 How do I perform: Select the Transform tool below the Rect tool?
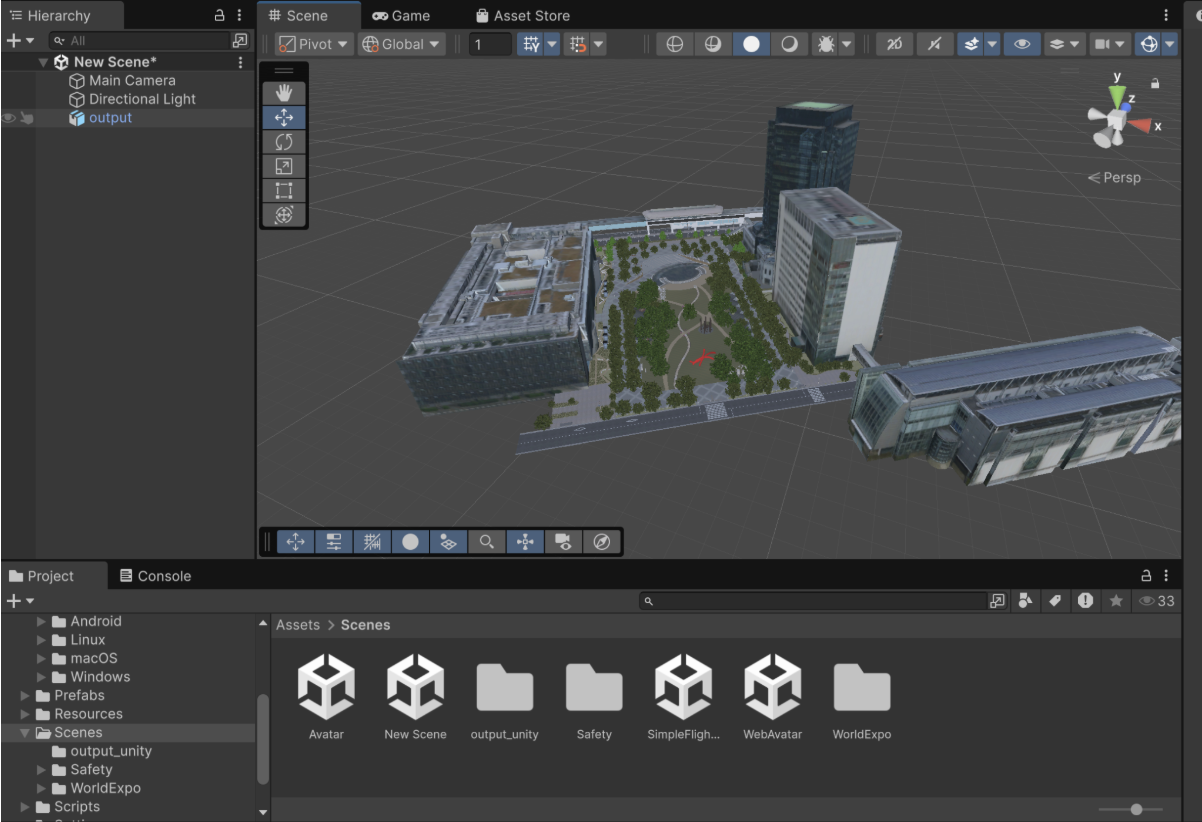coord(284,216)
